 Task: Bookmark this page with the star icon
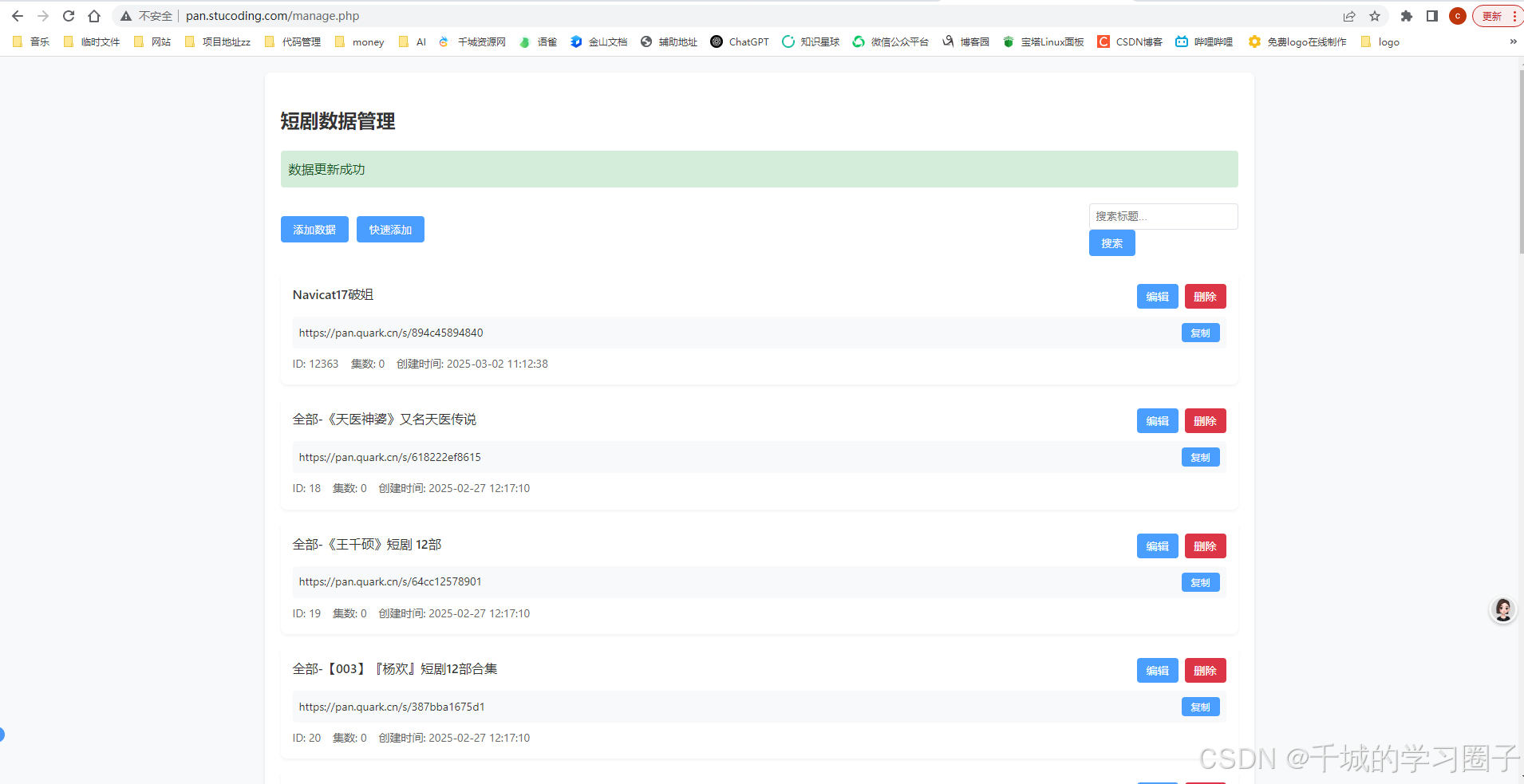tap(1375, 16)
